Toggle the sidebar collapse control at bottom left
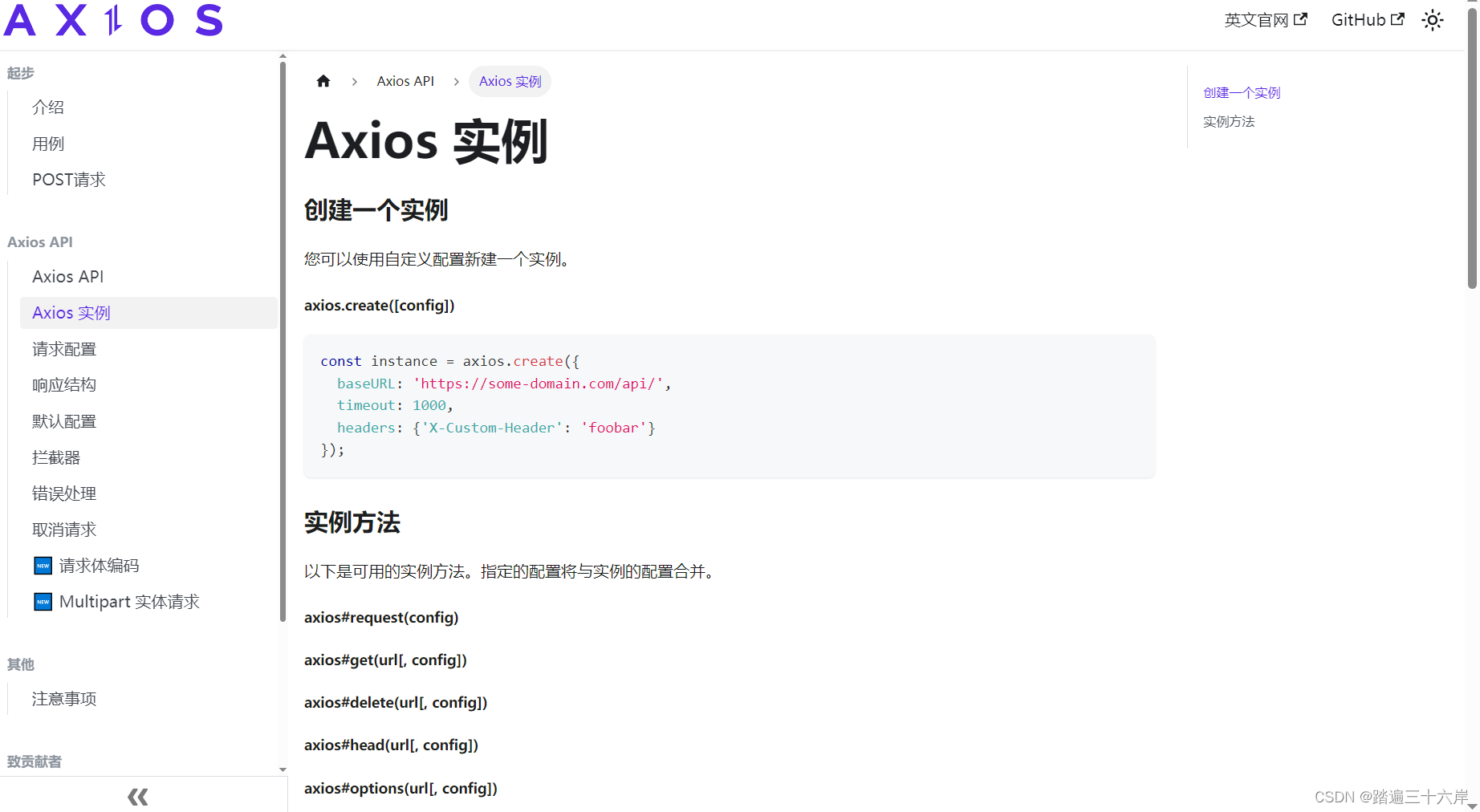 pos(137,796)
